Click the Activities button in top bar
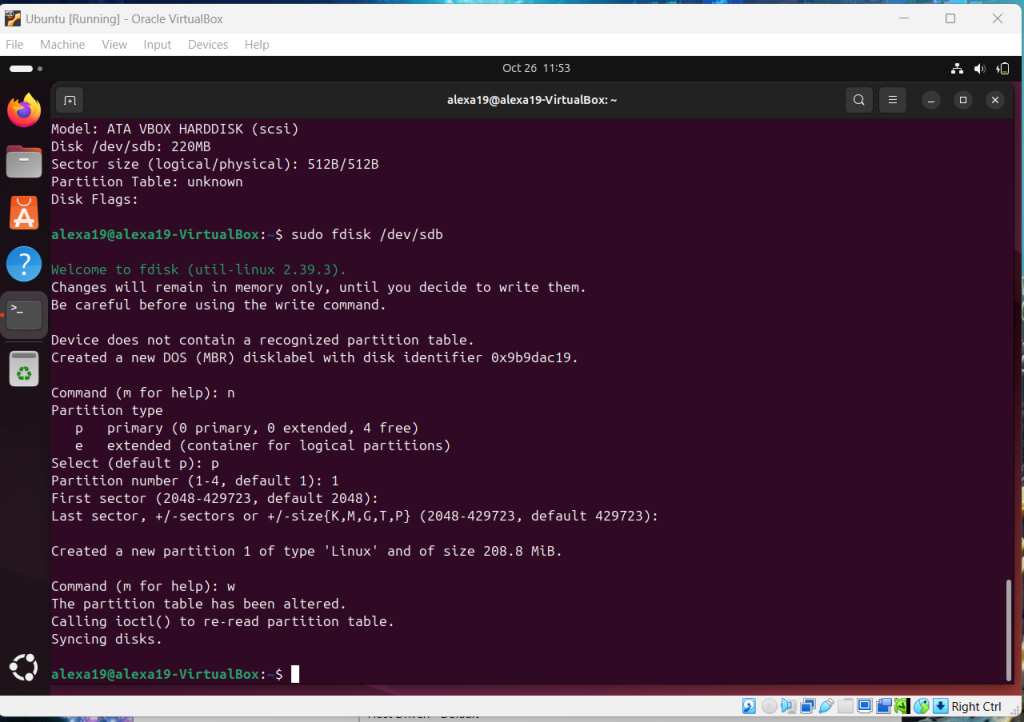This screenshot has width=1024, height=722. coord(26,68)
